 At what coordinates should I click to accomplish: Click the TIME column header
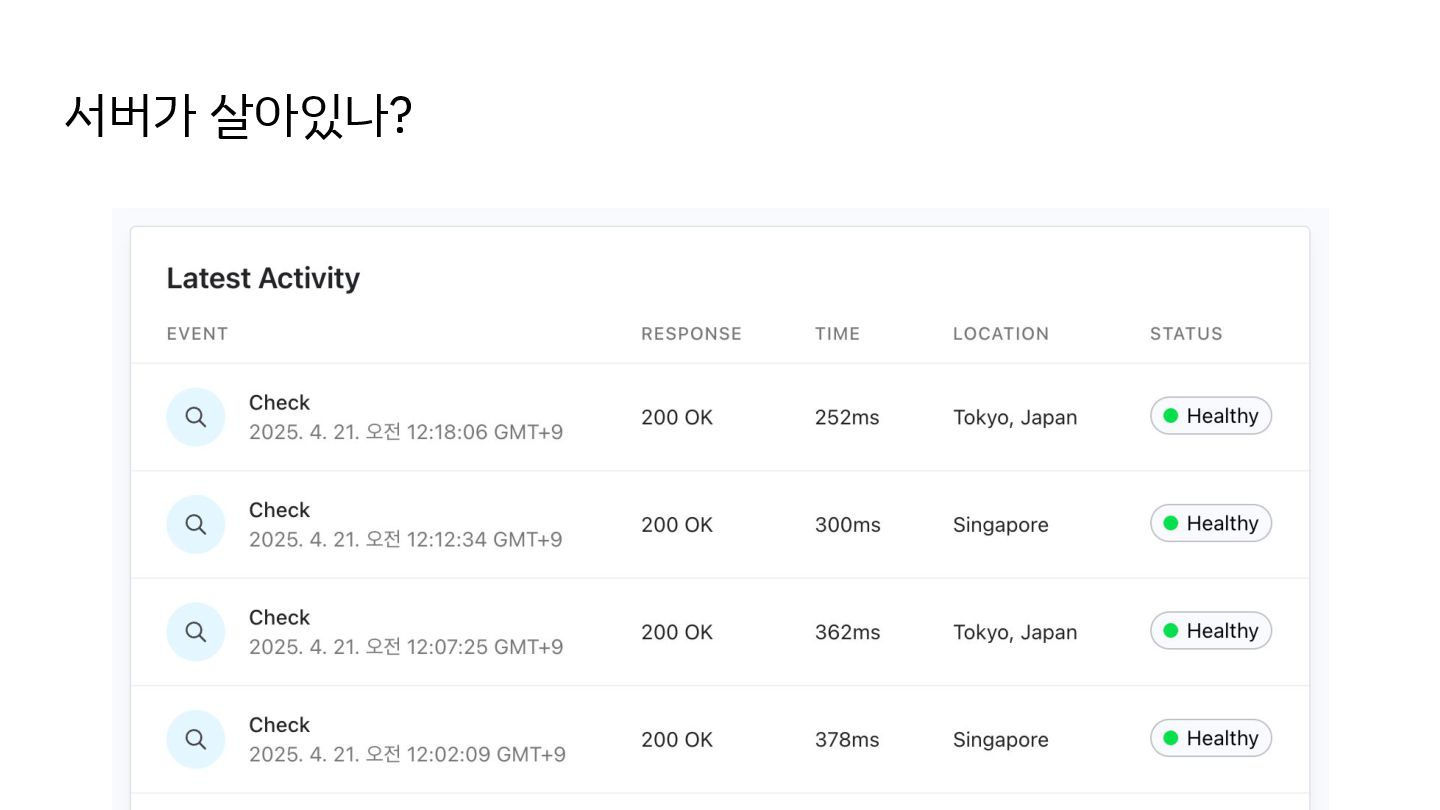(x=837, y=334)
